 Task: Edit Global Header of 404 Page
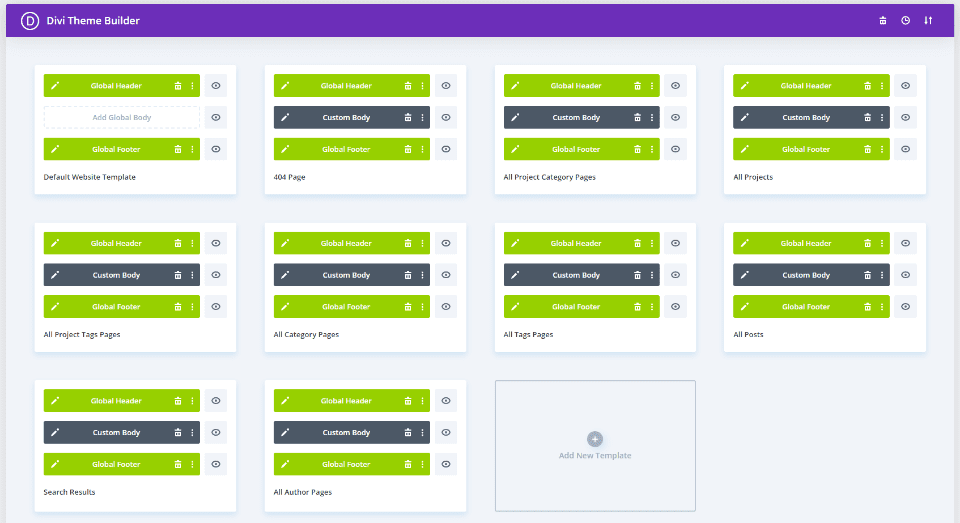click(285, 86)
